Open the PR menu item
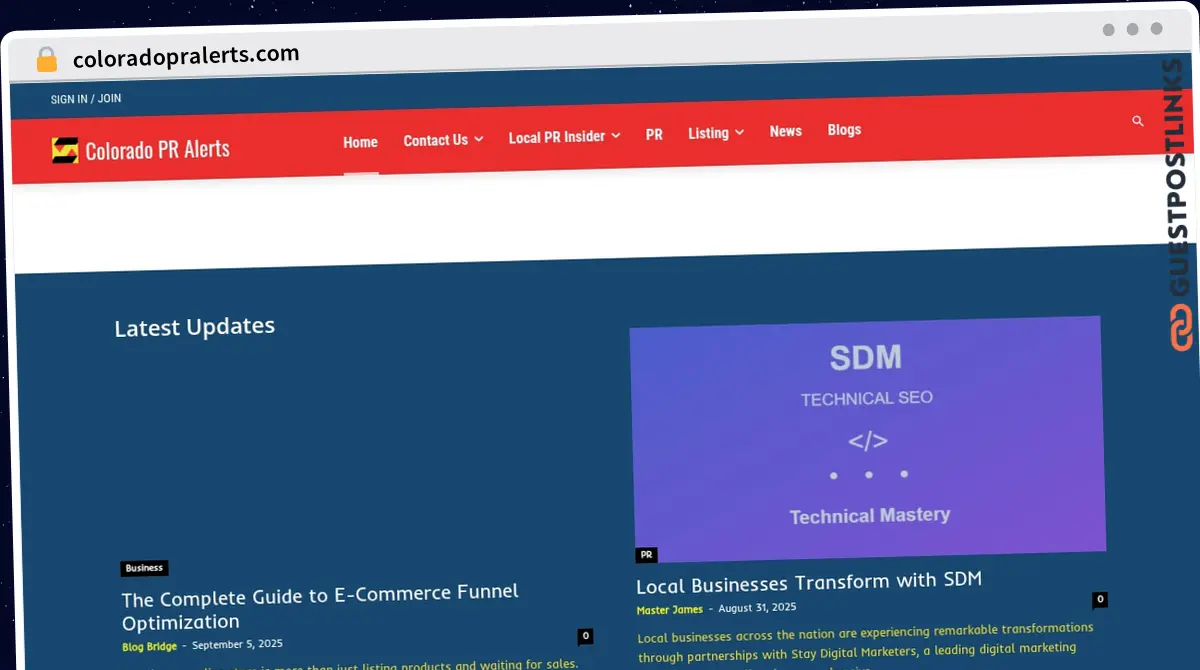Image resolution: width=1200 pixels, height=670 pixels. [x=654, y=134]
